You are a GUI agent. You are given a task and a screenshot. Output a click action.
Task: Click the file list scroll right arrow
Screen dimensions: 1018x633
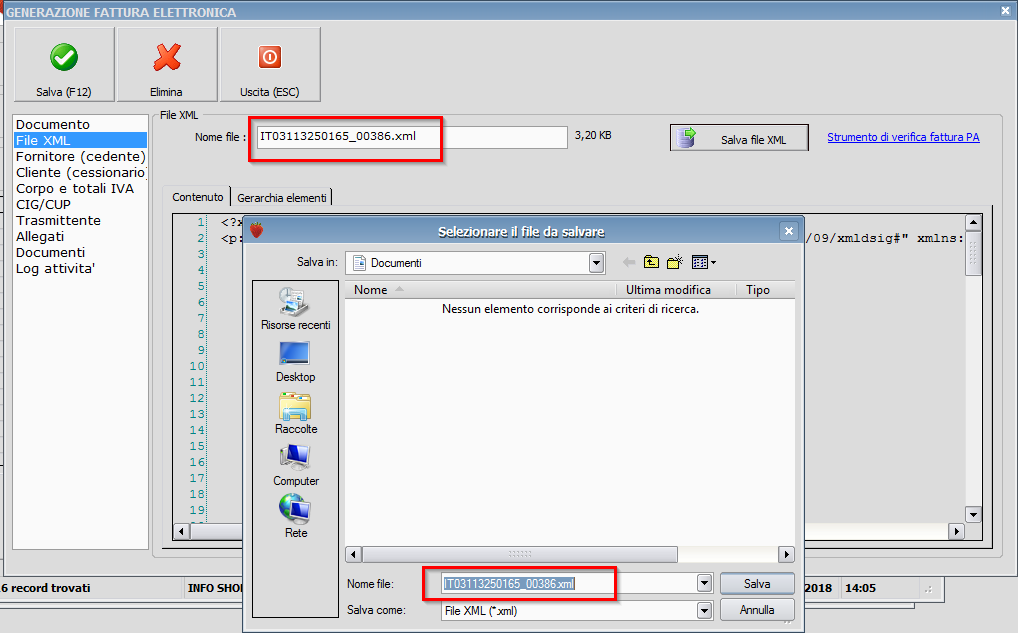pos(786,554)
